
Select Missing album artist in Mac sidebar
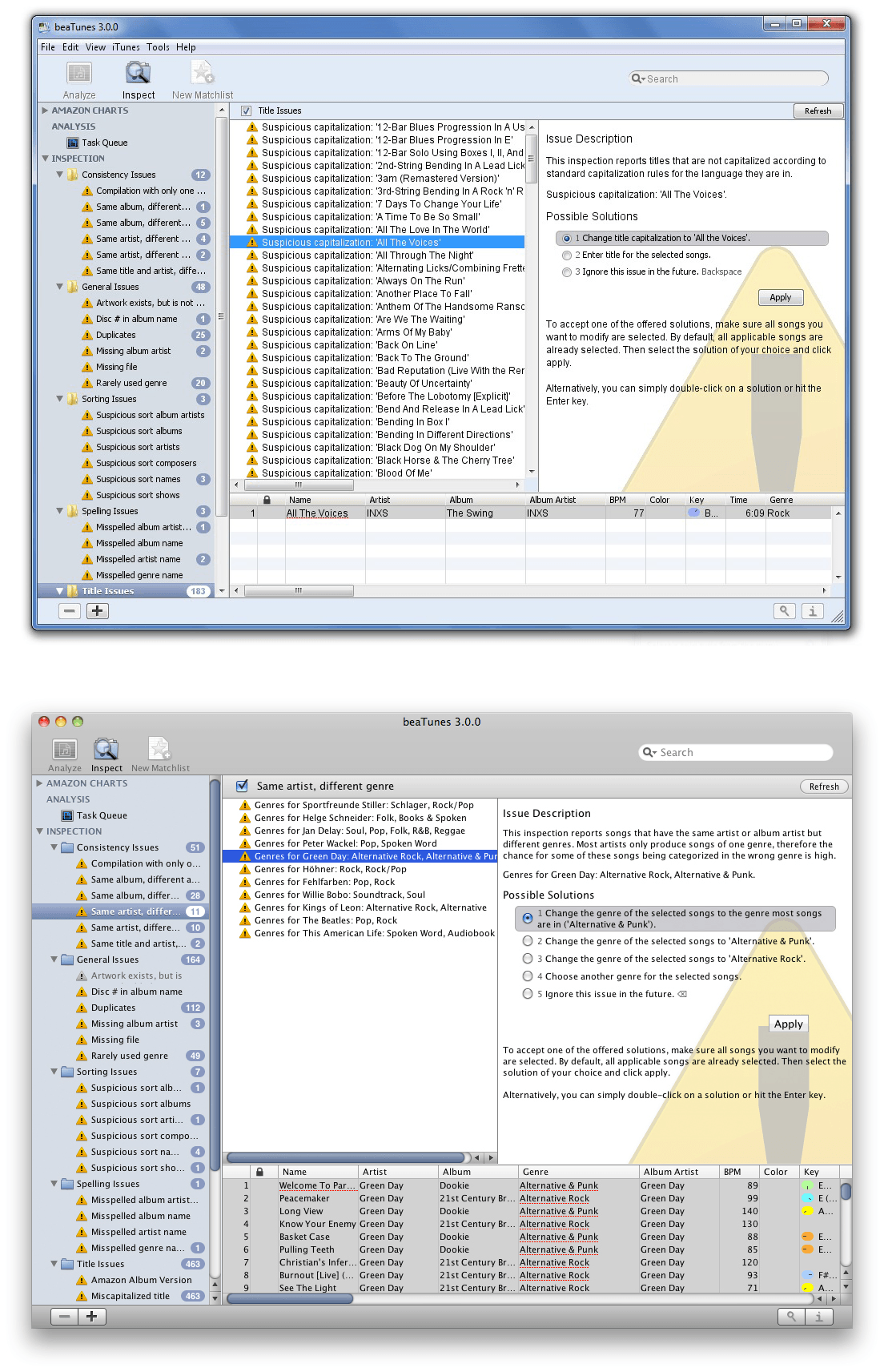(x=134, y=1024)
